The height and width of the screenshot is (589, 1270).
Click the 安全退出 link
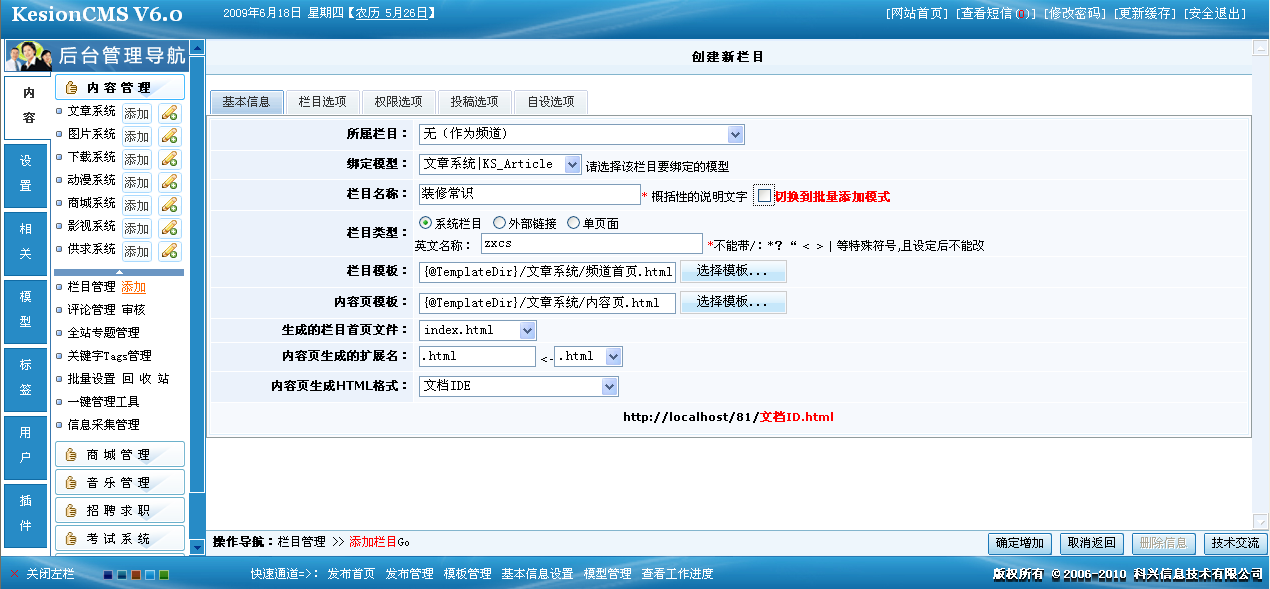click(1215, 14)
